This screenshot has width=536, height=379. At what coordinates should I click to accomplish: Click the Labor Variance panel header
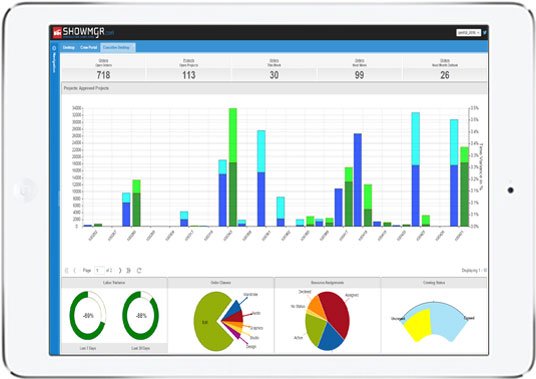click(114, 283)
